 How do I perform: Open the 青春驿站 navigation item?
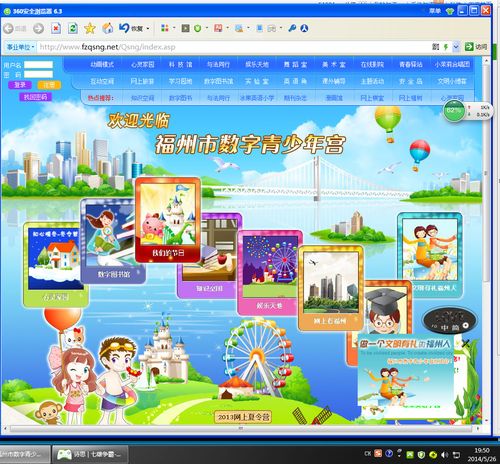point(411,64)
